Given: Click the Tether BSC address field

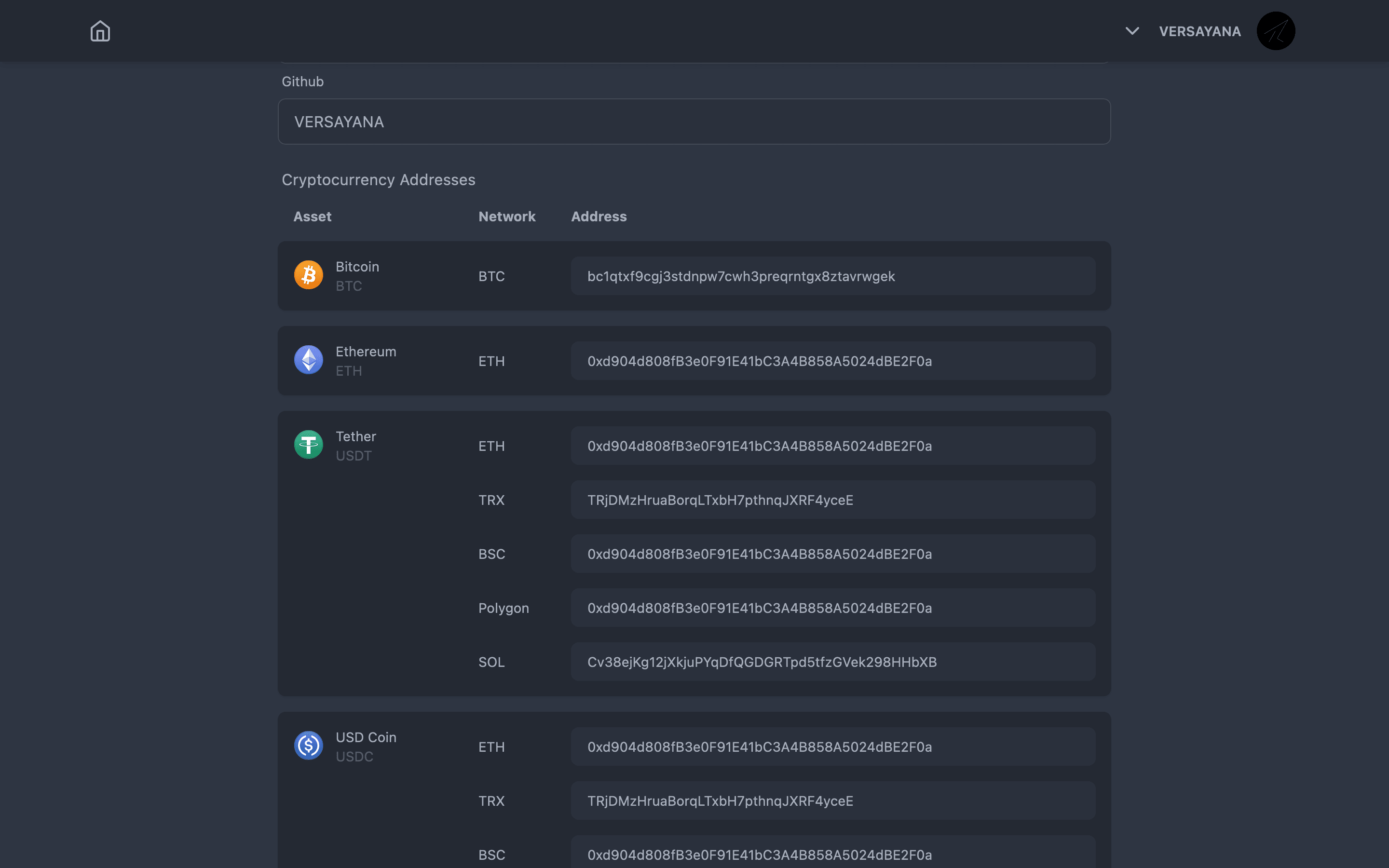Looking at the screenshot, I should pyautogui.click(x=832, y=554).
